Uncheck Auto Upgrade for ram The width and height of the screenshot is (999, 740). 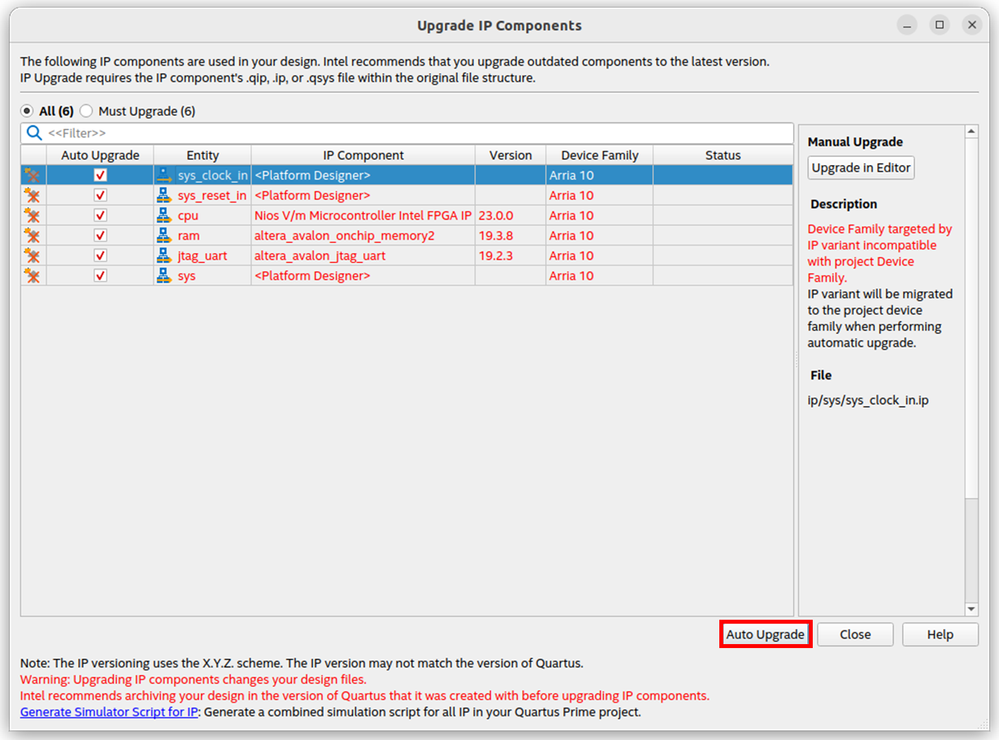(100, 235)
